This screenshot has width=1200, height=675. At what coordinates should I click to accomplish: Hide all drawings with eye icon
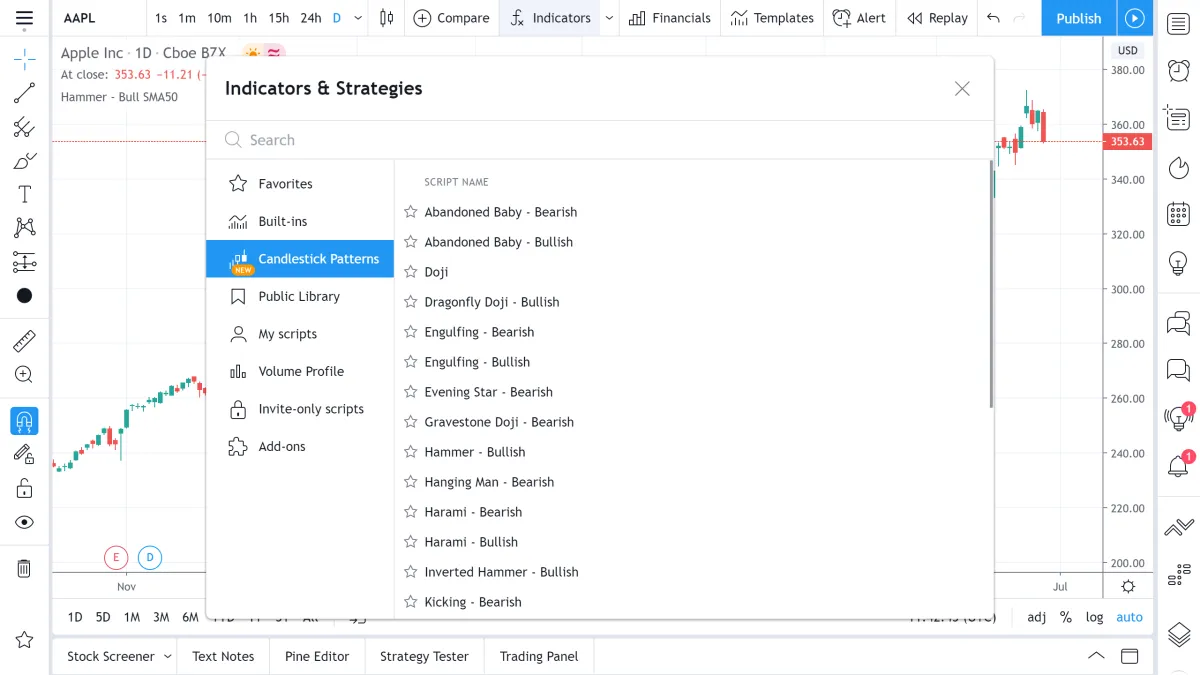click(x=24, y=522)
